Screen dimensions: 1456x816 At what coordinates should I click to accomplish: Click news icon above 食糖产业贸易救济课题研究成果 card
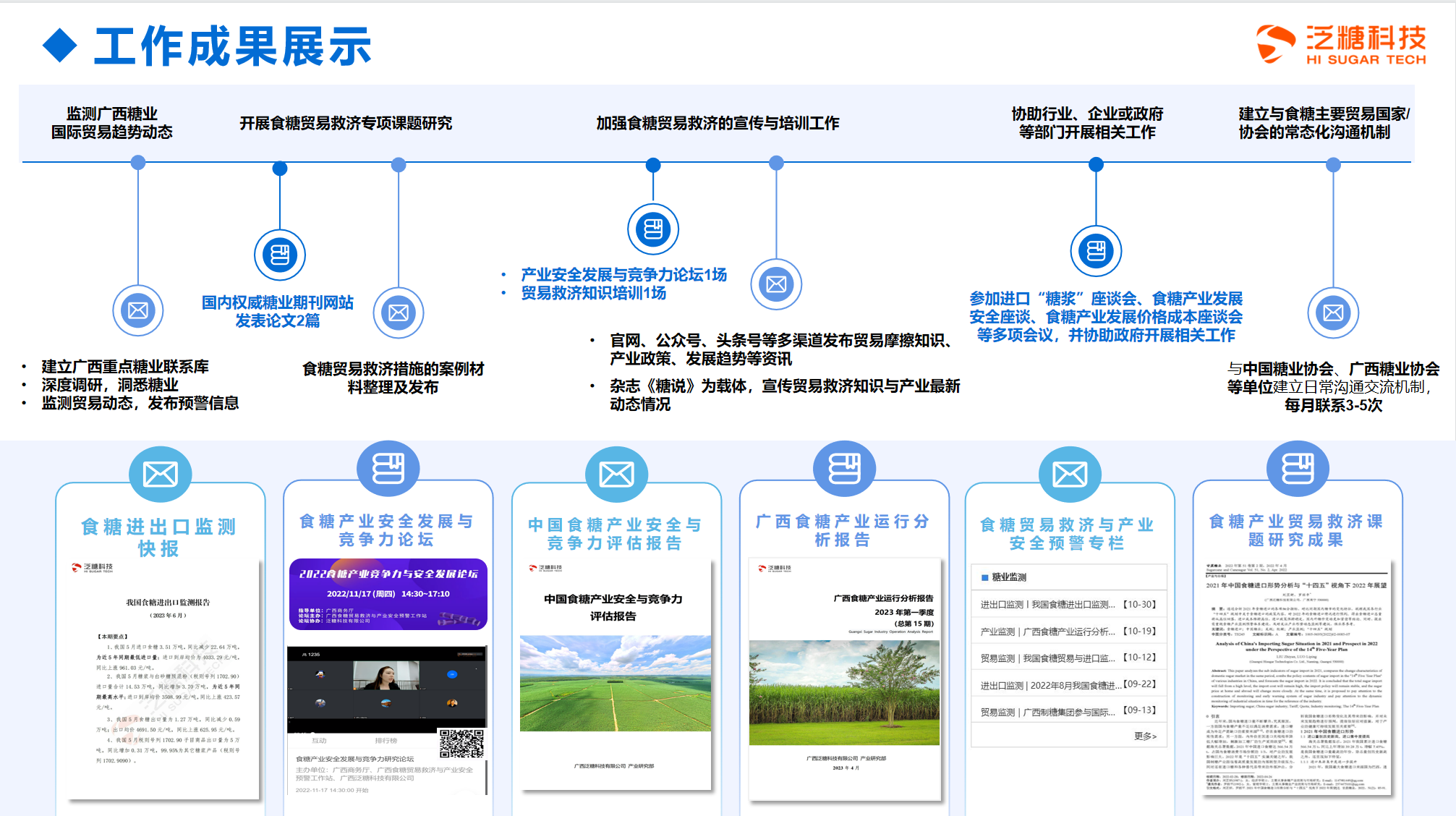pyautogui.click(x=1297, y=469)
